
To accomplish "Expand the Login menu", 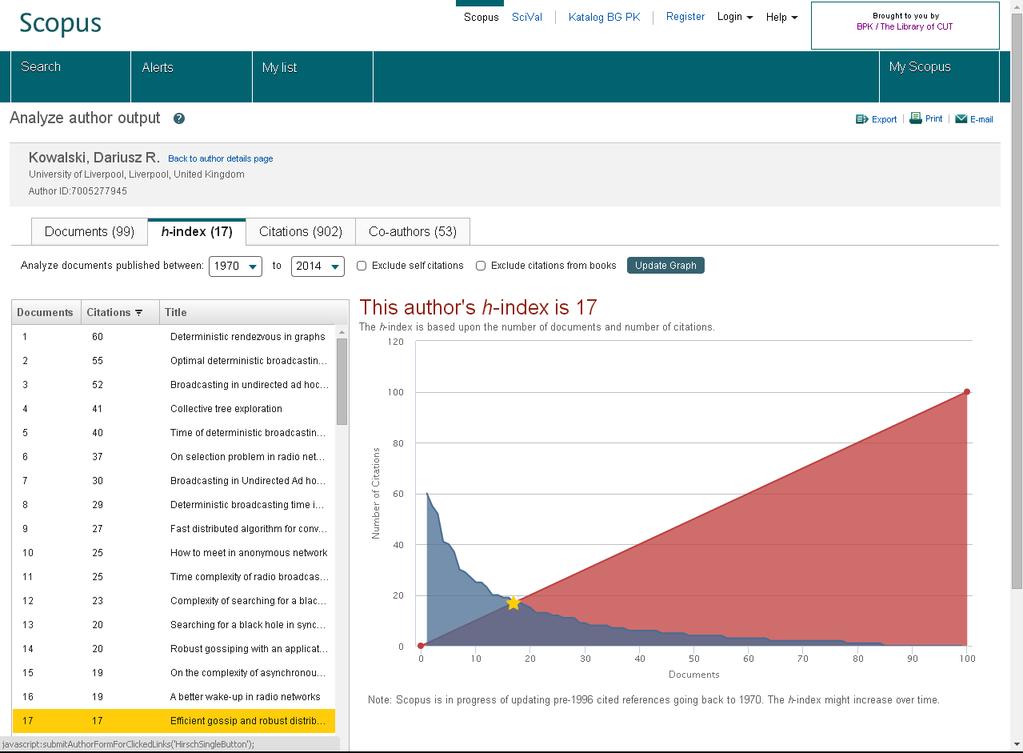I will (x=735, y=17).
